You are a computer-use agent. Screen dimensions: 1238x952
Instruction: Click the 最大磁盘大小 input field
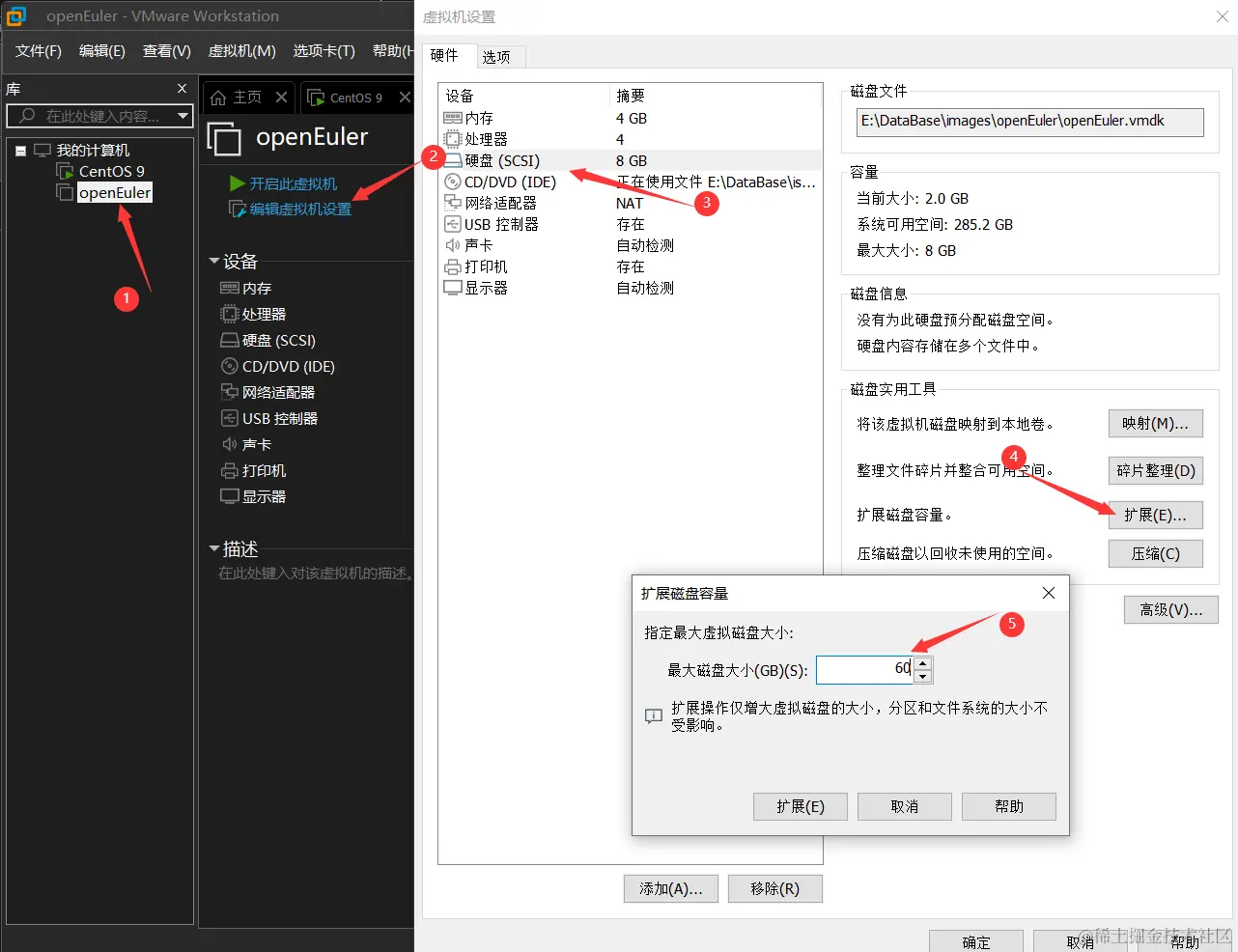click(x=864, y=668)
